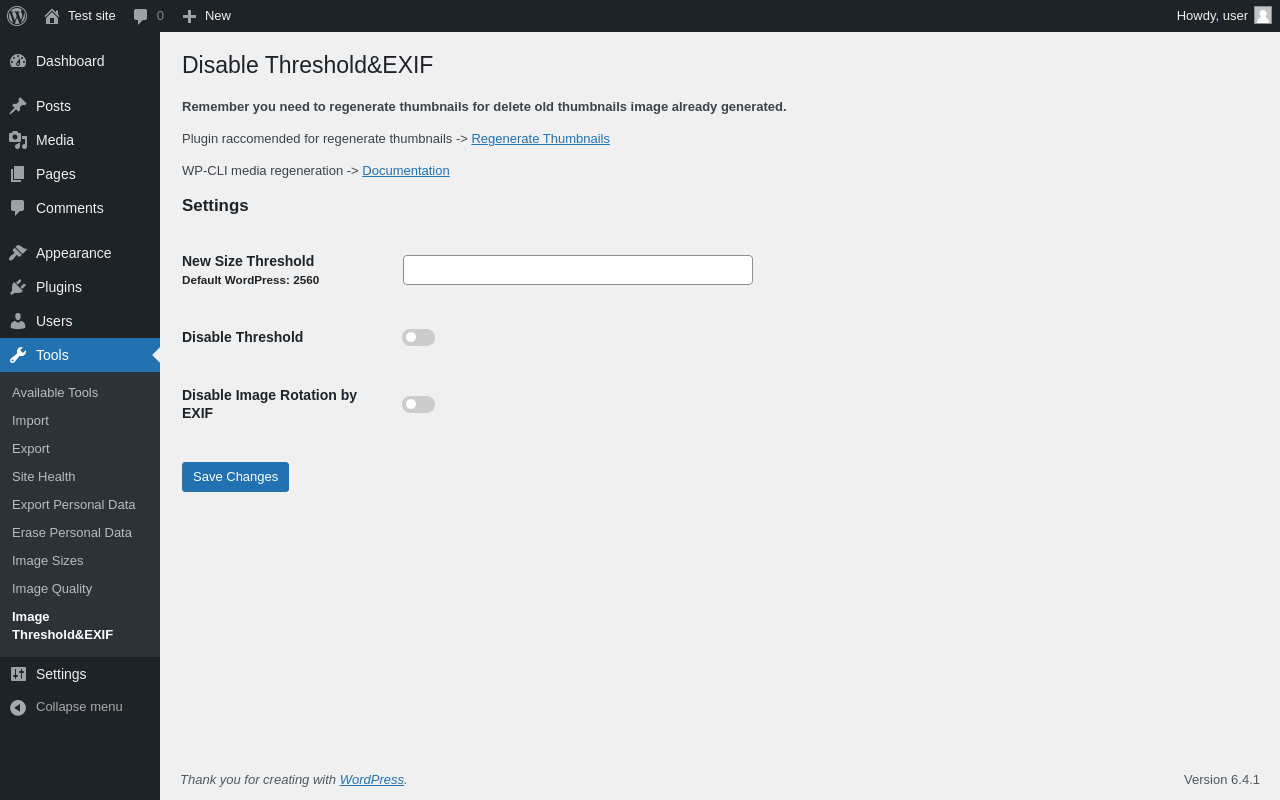Open Dashboard via its gauge icon
This screenshot has height=800, width=1280.
(18, 61)
